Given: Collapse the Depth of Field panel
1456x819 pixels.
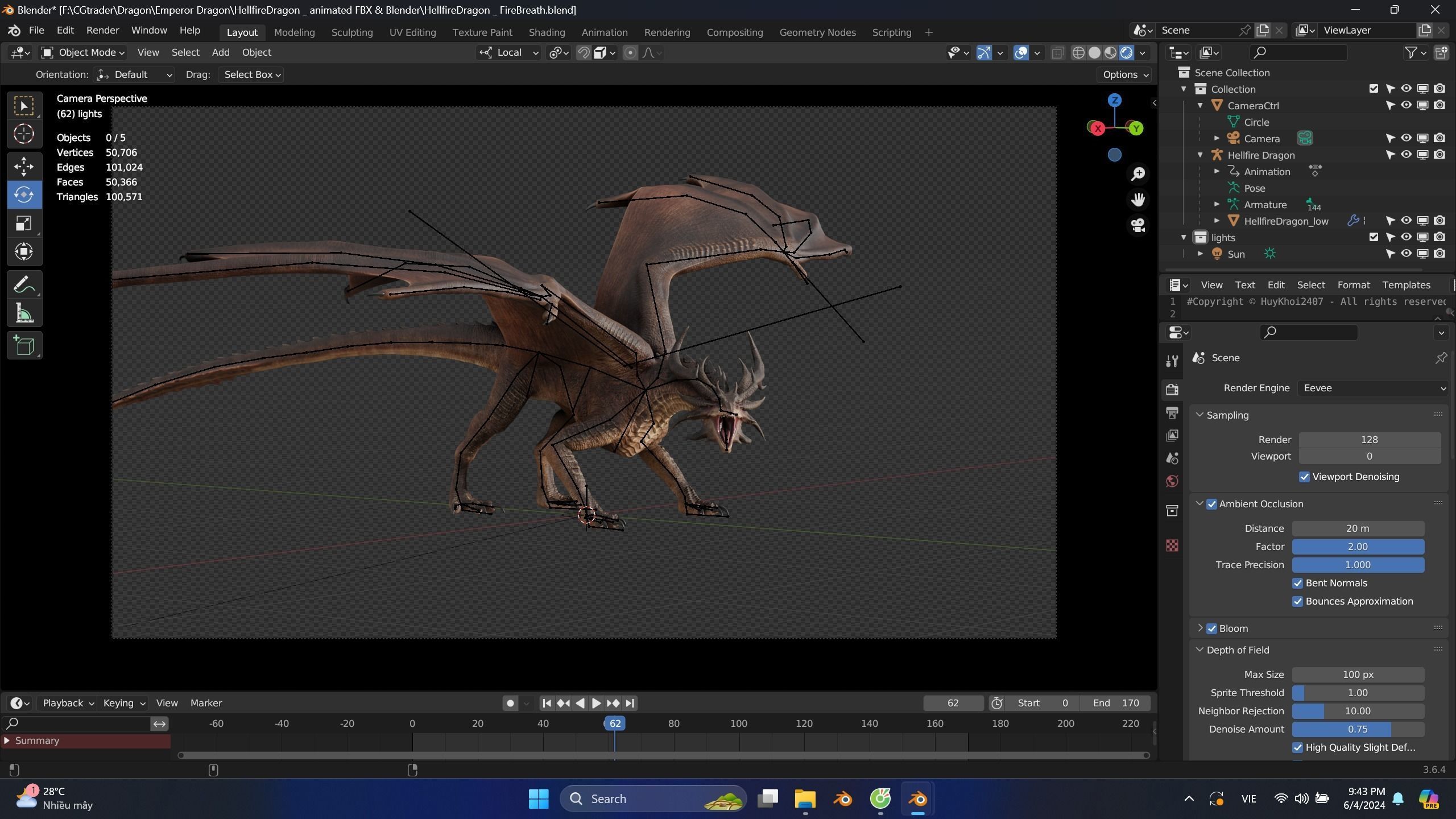Looking at the screenshot, I should pyautogui.click(x=1200, y=650).
